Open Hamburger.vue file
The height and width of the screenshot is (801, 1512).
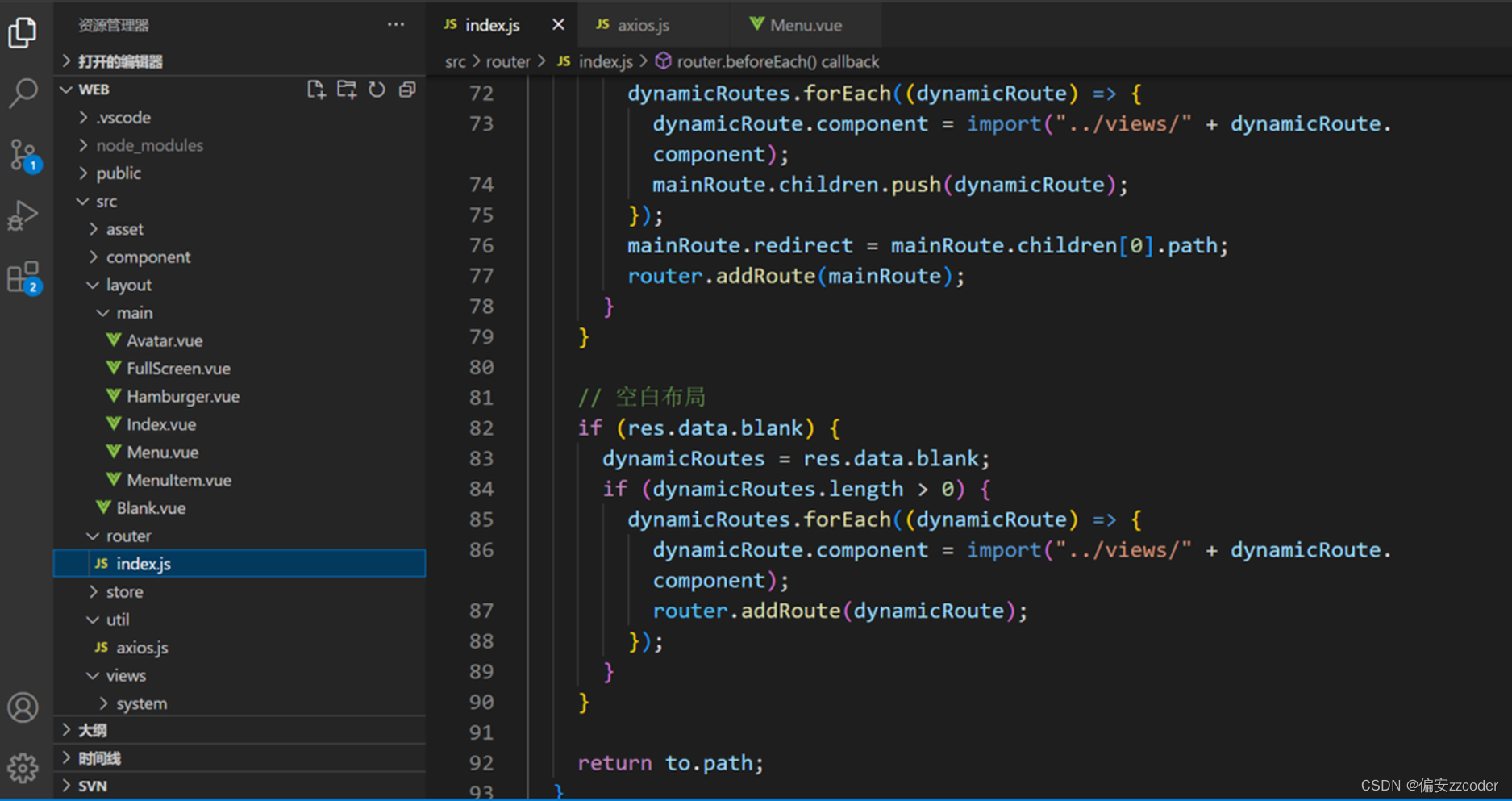tap(240, 397)
